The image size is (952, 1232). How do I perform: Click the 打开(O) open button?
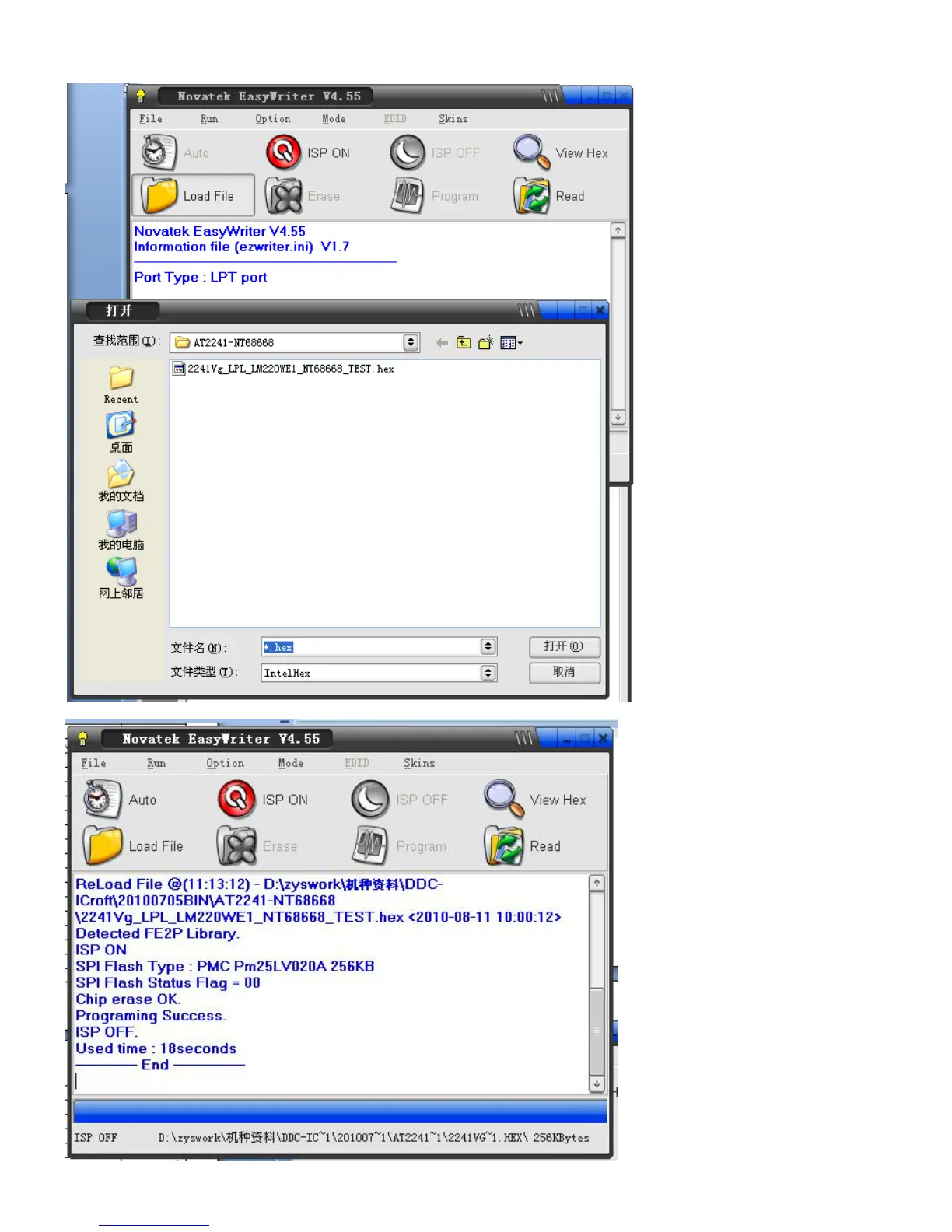tap(564, 646)
